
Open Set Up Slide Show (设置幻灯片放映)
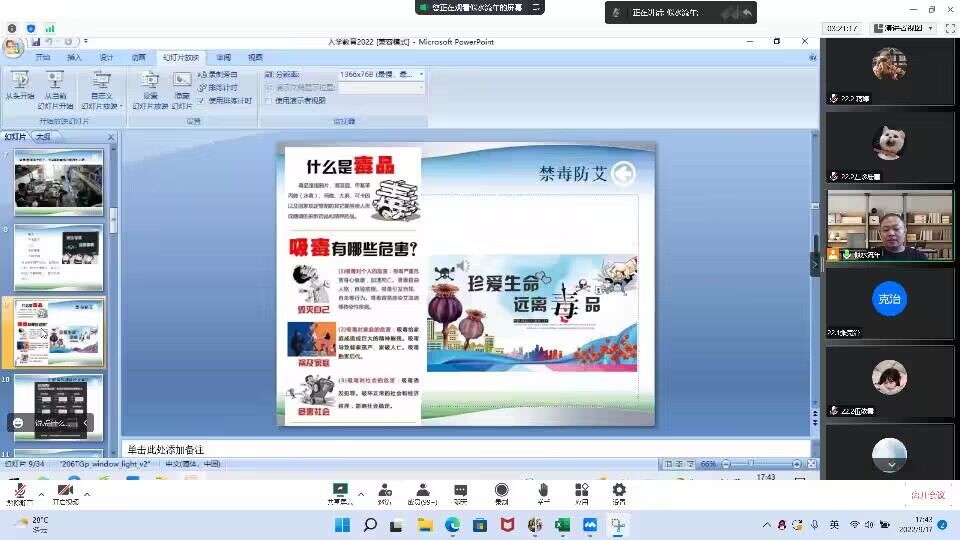pyautogui.click(x=150, y=85)
